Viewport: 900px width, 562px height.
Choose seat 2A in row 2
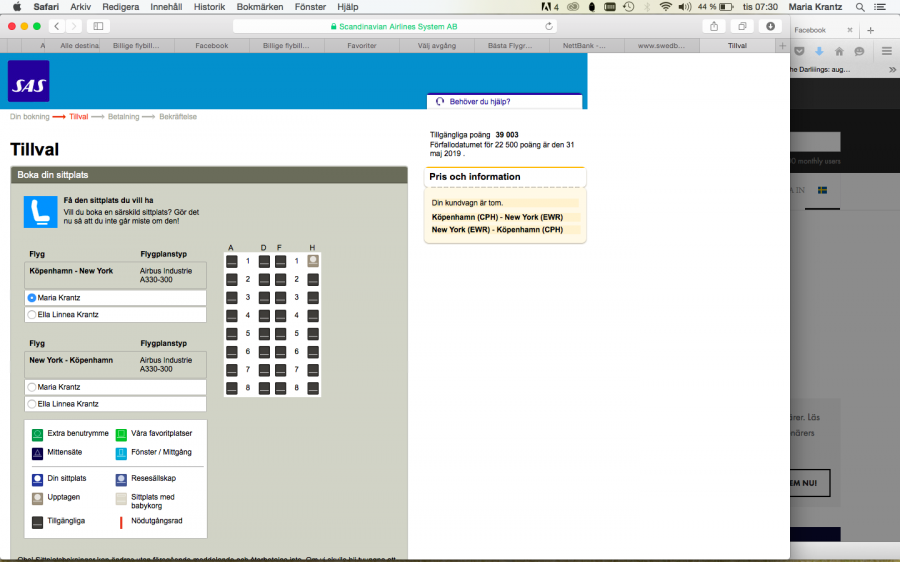coord(231,280)
